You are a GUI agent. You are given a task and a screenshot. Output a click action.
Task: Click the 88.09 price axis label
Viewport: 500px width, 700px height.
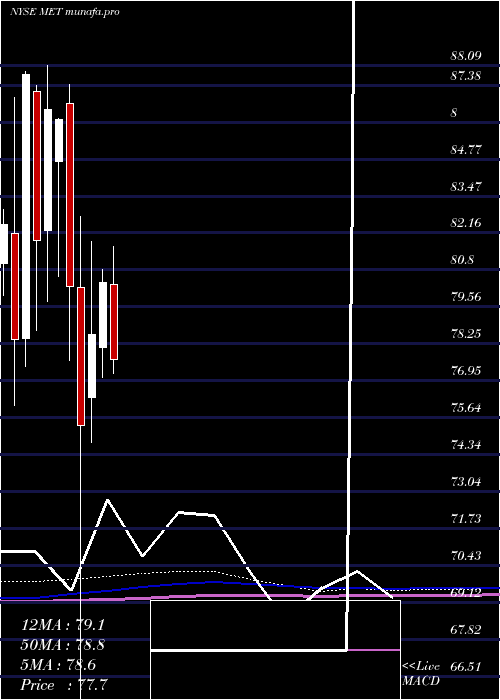(x=466, y=56)
